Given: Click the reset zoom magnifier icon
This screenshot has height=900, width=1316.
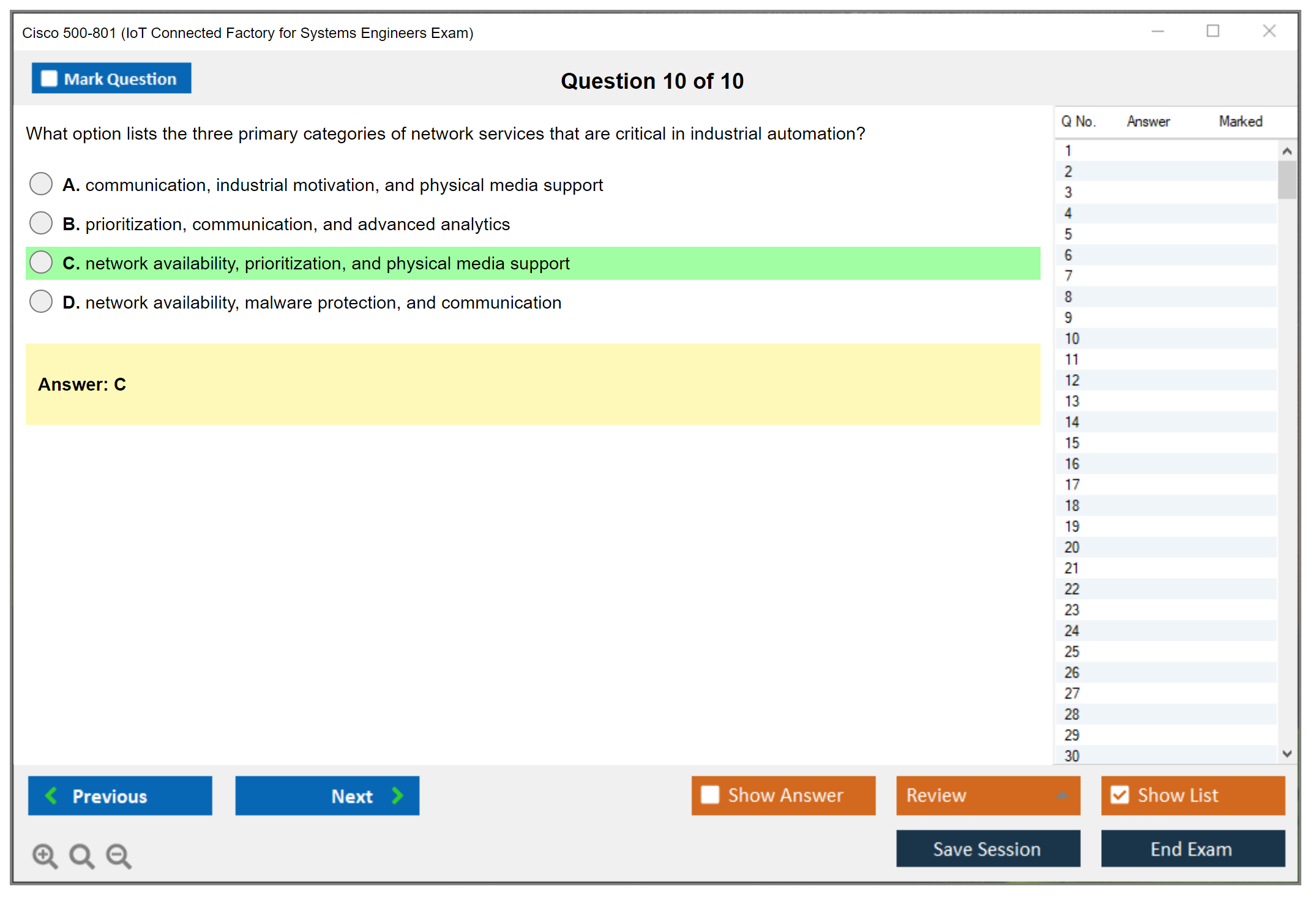Looking at the screenshot, I should click(81, 855).
